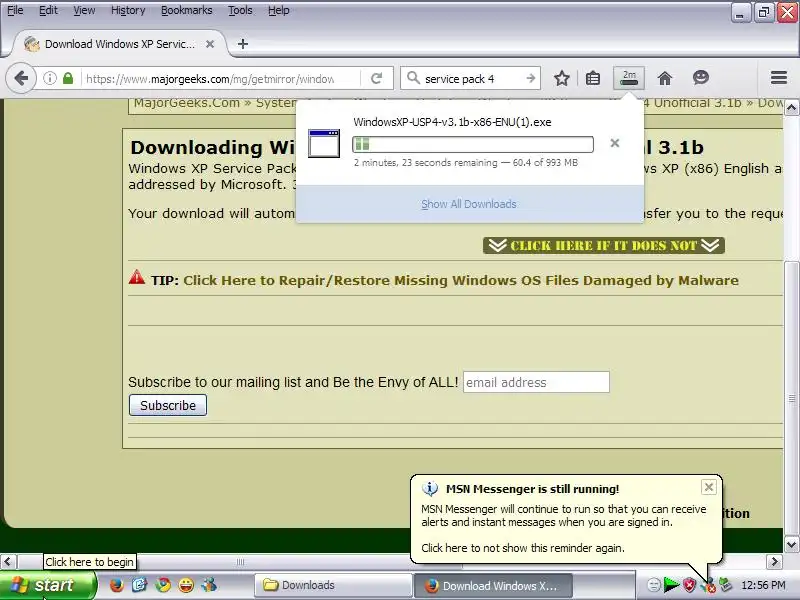
Task: Click the Download Windows X... taskbar button
Action: [x=493, y=585]
